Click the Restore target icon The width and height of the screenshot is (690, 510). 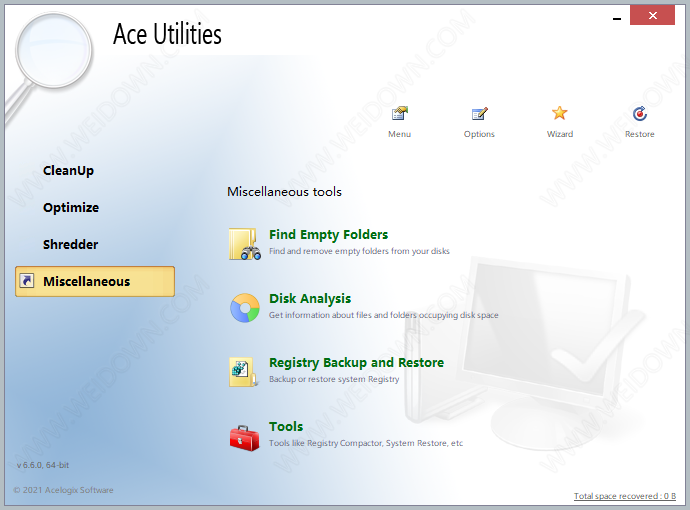coord(640,114)
